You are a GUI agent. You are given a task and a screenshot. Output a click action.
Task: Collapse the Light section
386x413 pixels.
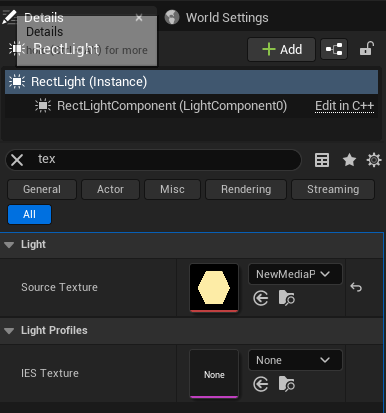click(9, 245)
